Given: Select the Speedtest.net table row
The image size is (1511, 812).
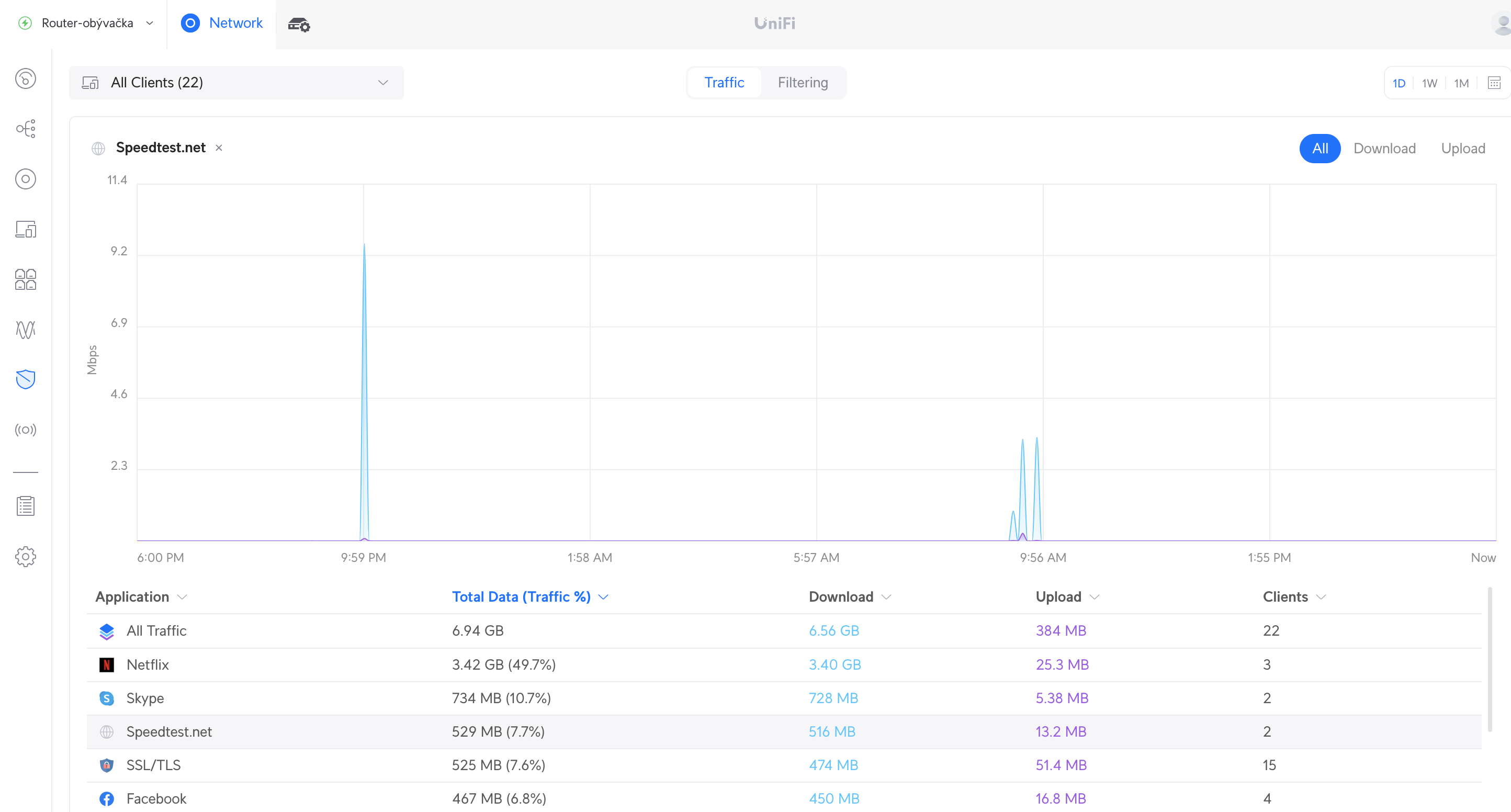Looking at the screenshot, I should coord(784,731).
